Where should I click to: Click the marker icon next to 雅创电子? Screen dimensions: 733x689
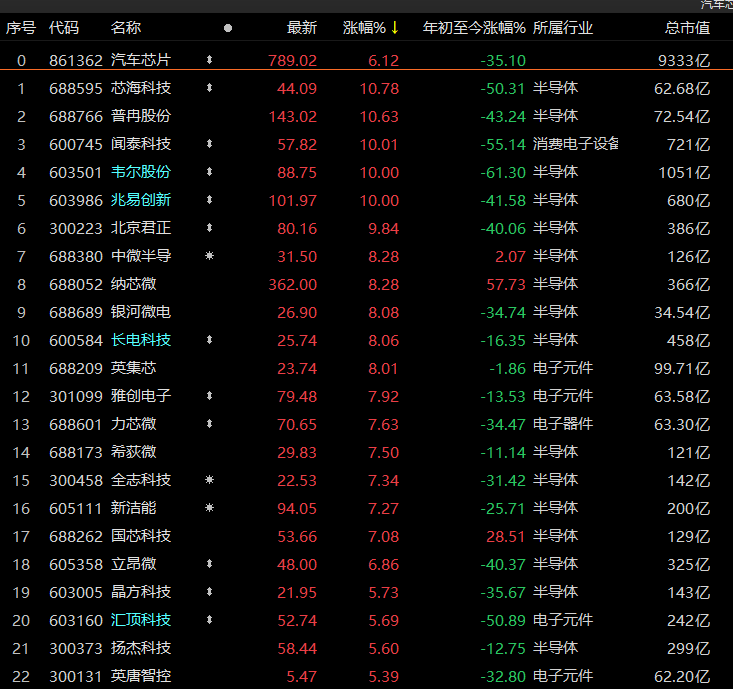click(209, 396)
